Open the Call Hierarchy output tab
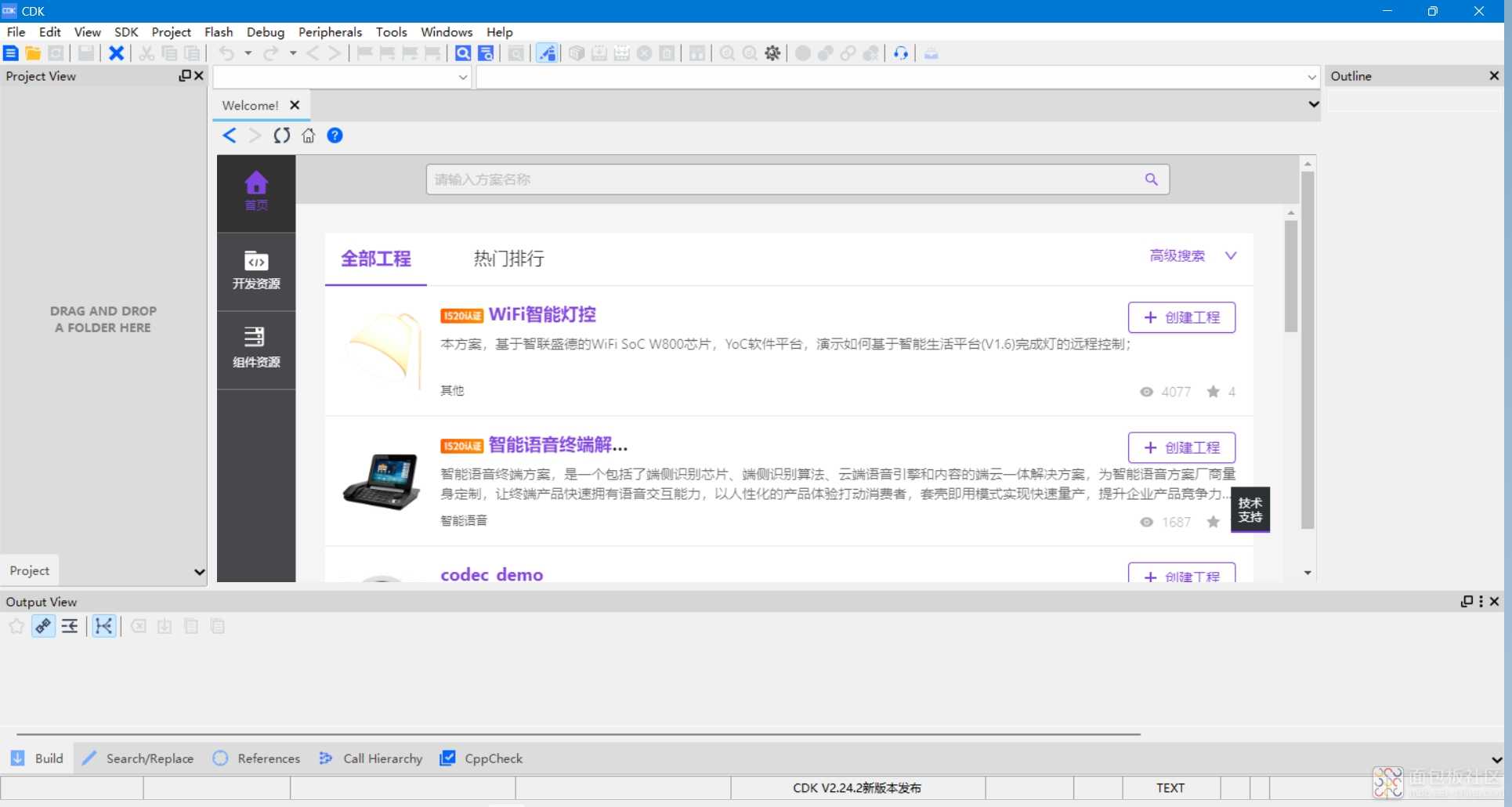This screenshot has width=1512, height=807. click(371, 758)
